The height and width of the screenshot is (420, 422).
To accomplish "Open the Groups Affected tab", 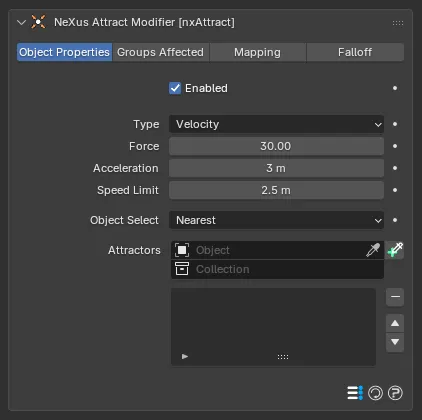I will coord(160,52).
